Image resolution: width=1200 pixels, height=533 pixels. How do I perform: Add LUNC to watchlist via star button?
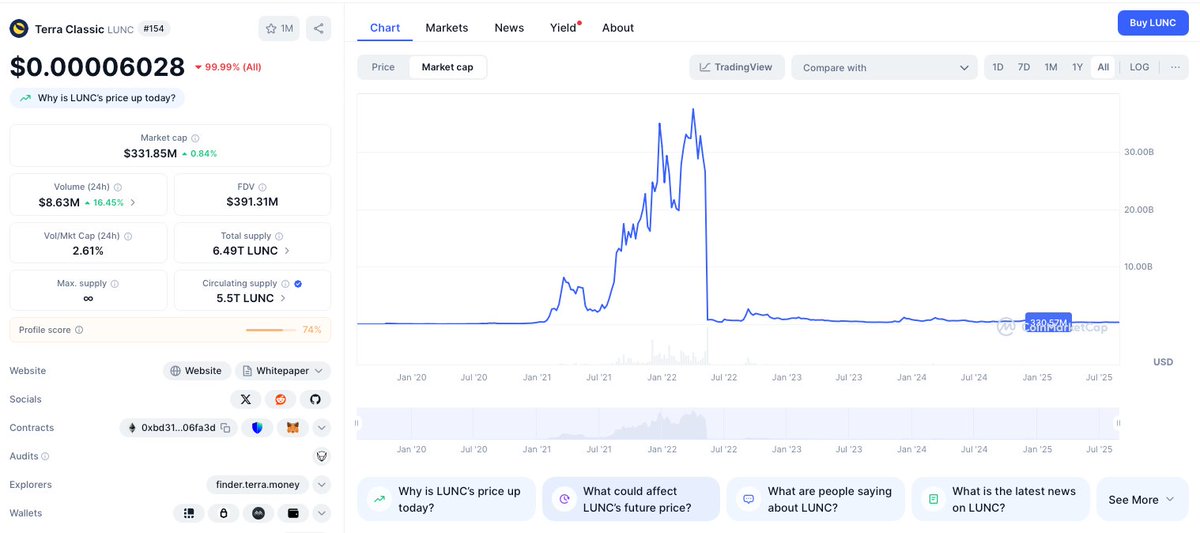point(279,28)
